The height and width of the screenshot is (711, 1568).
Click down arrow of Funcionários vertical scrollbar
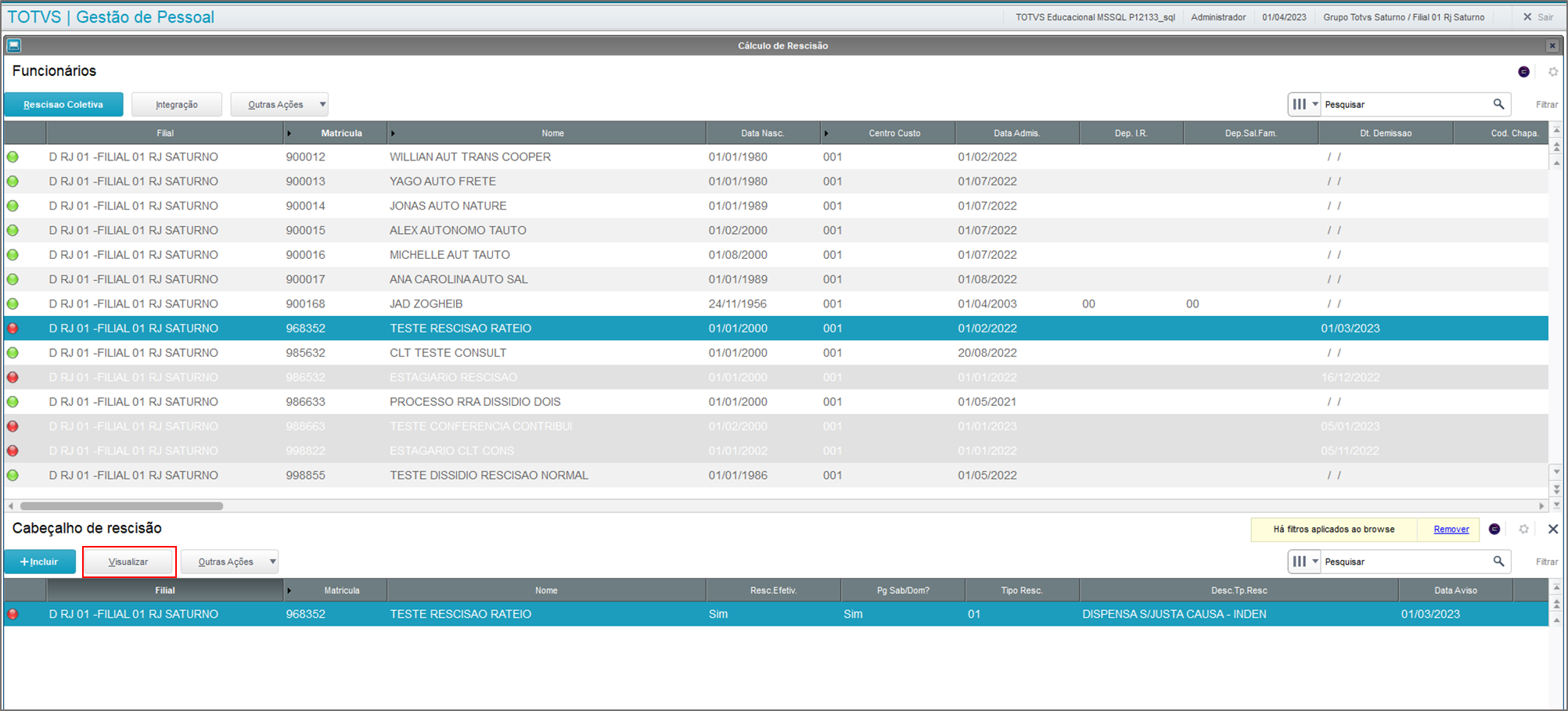pos(1556,472)
